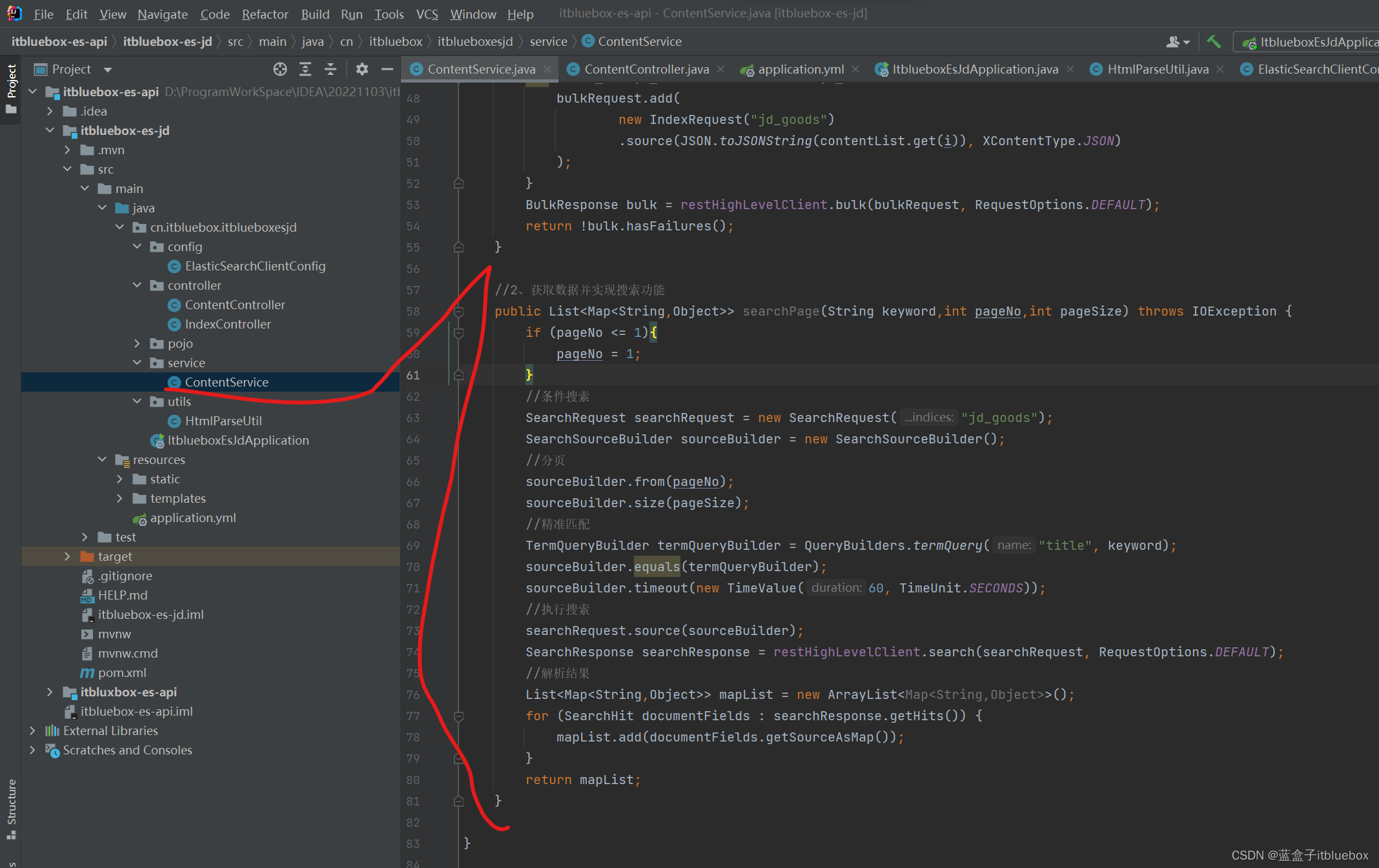Select mvnw.cmd file in tree
The height and width of the screenshot is (868, 1379).
(128, 653)
